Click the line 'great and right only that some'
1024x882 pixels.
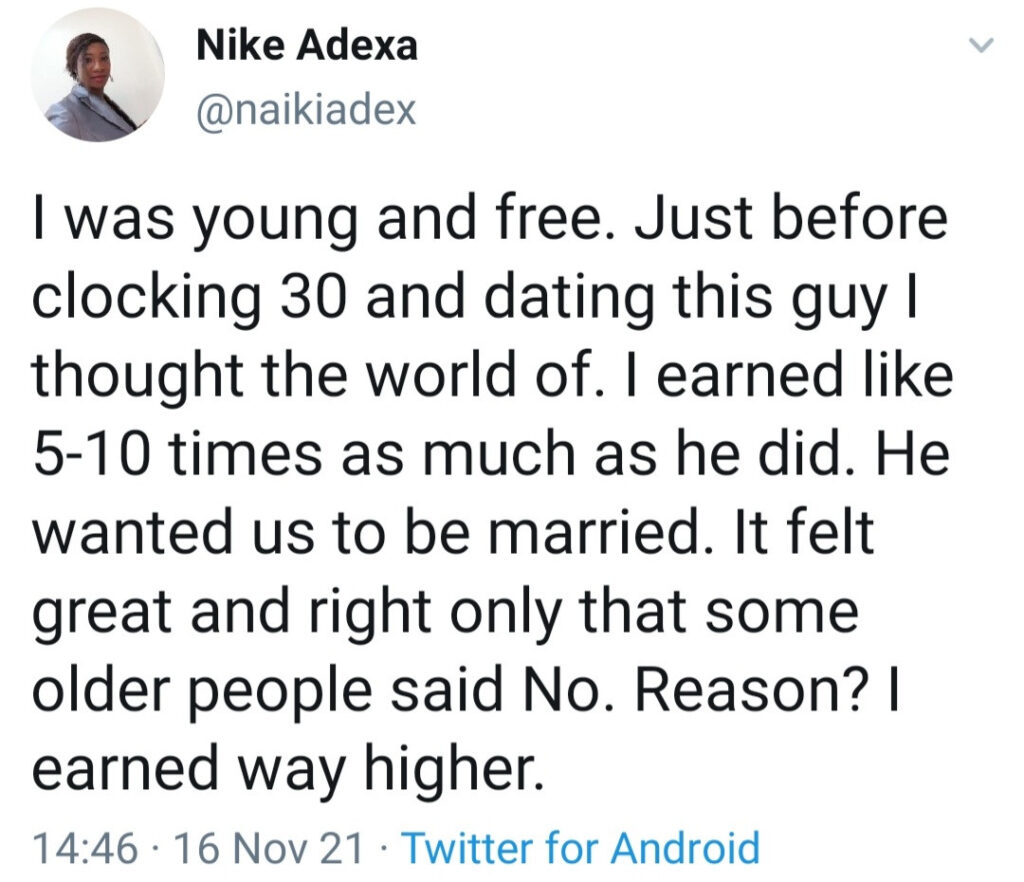point(445,612)
